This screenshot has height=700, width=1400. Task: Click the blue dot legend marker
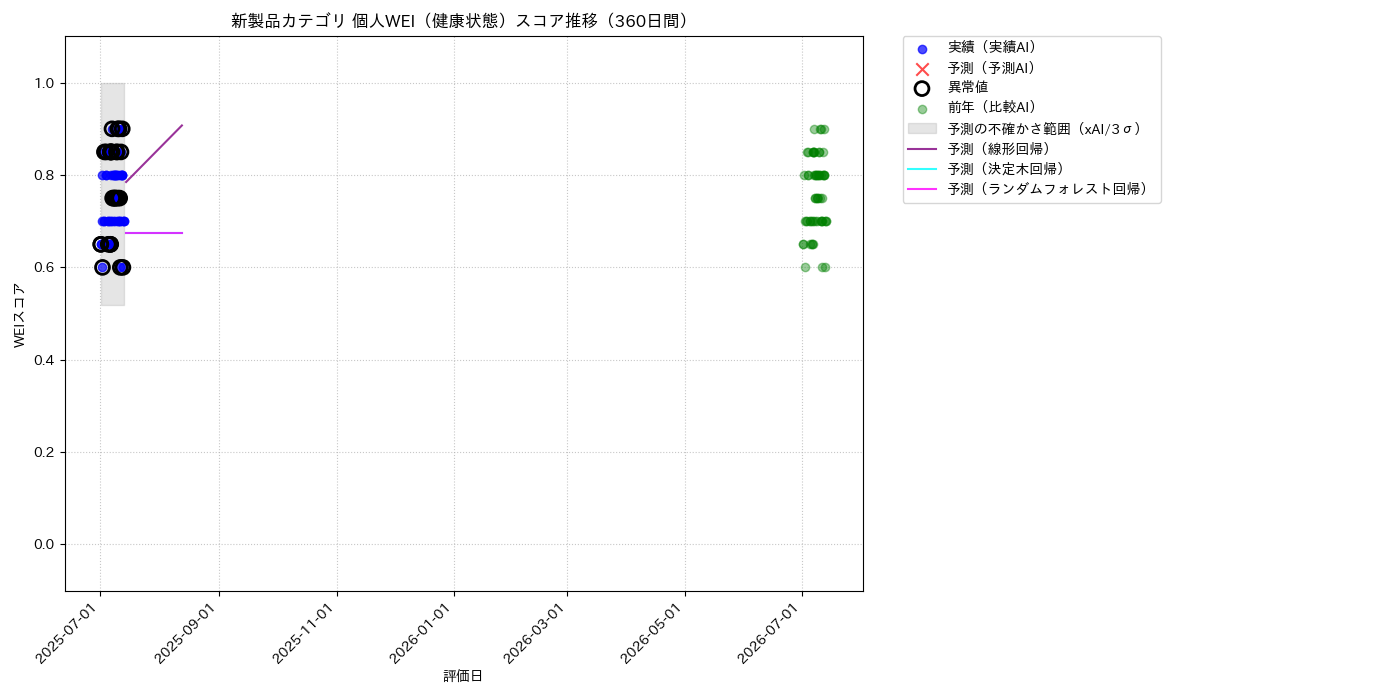(922, 49)
